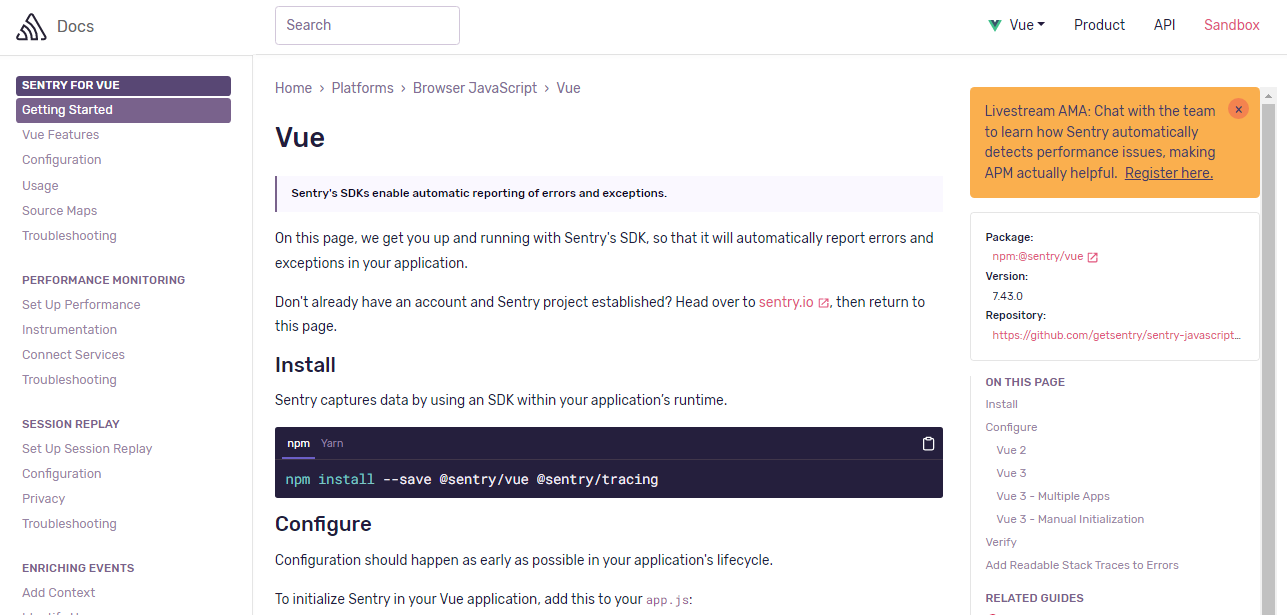Jump to Add Readable Stack Traces to Errors
This screenshot has height=615, width=1287.
(x=1082, y=566)
